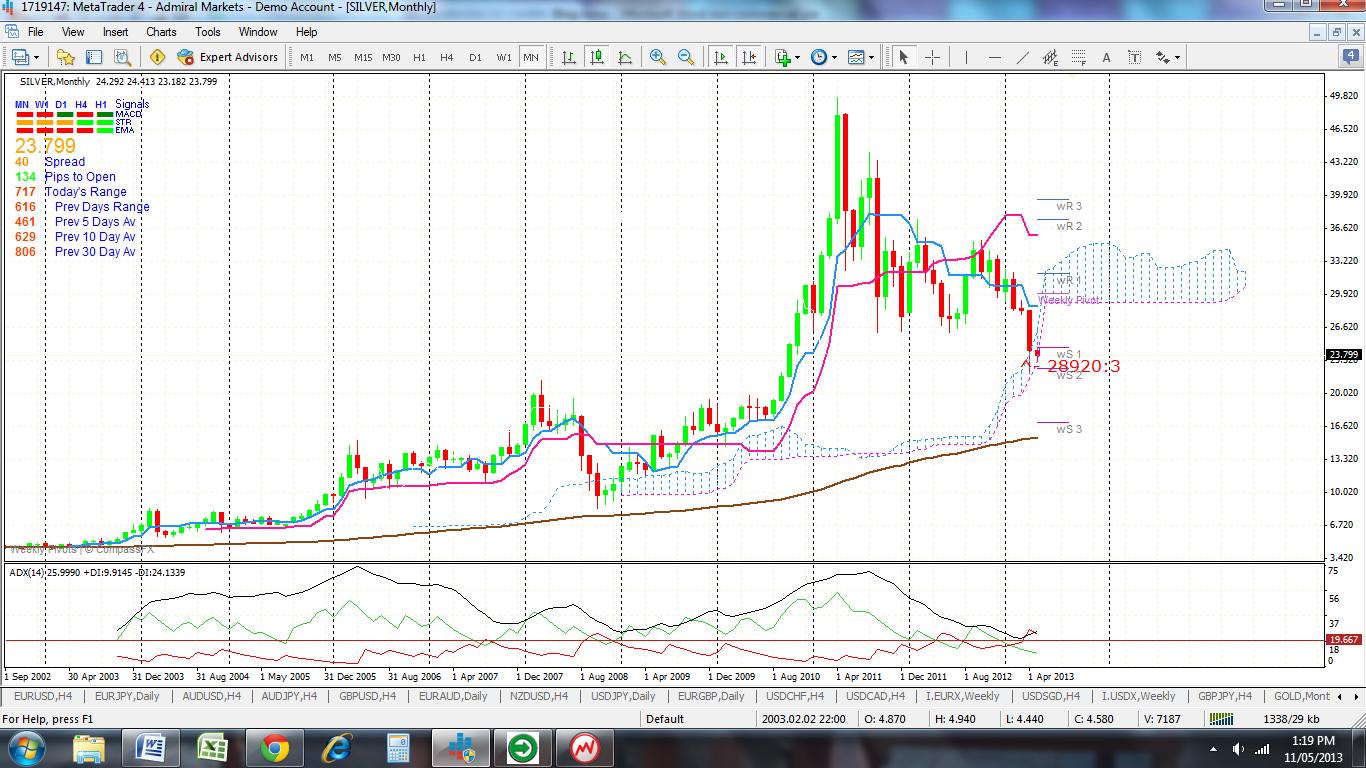Screen dimensions: 1366x768
Task: Switch to D1 daily timeframe
Action: (475, 57)
